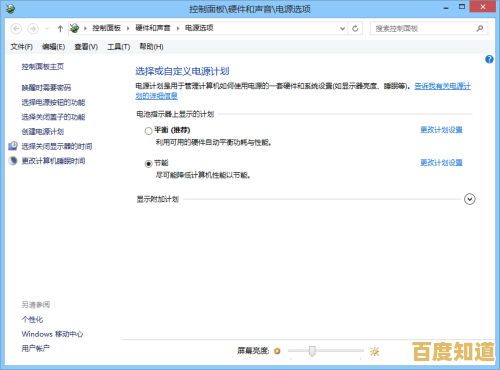Open link about power plan details
Image resolution: width=500 pixels, height=370 pixels.
point(443,86)
